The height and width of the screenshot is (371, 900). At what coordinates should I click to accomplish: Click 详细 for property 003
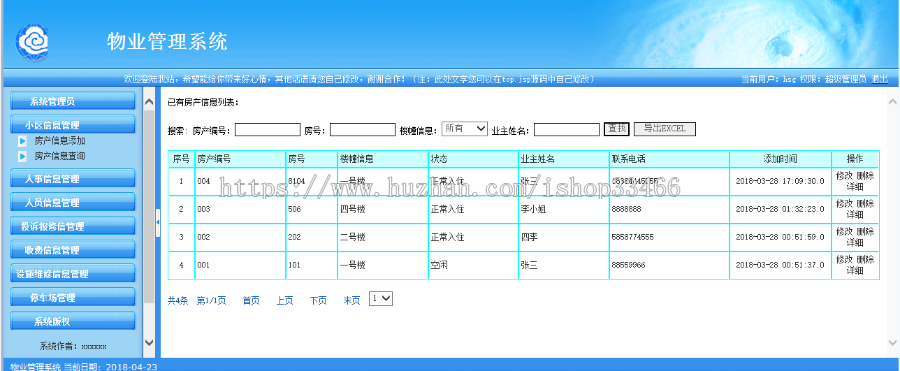[x=855, y=214]
